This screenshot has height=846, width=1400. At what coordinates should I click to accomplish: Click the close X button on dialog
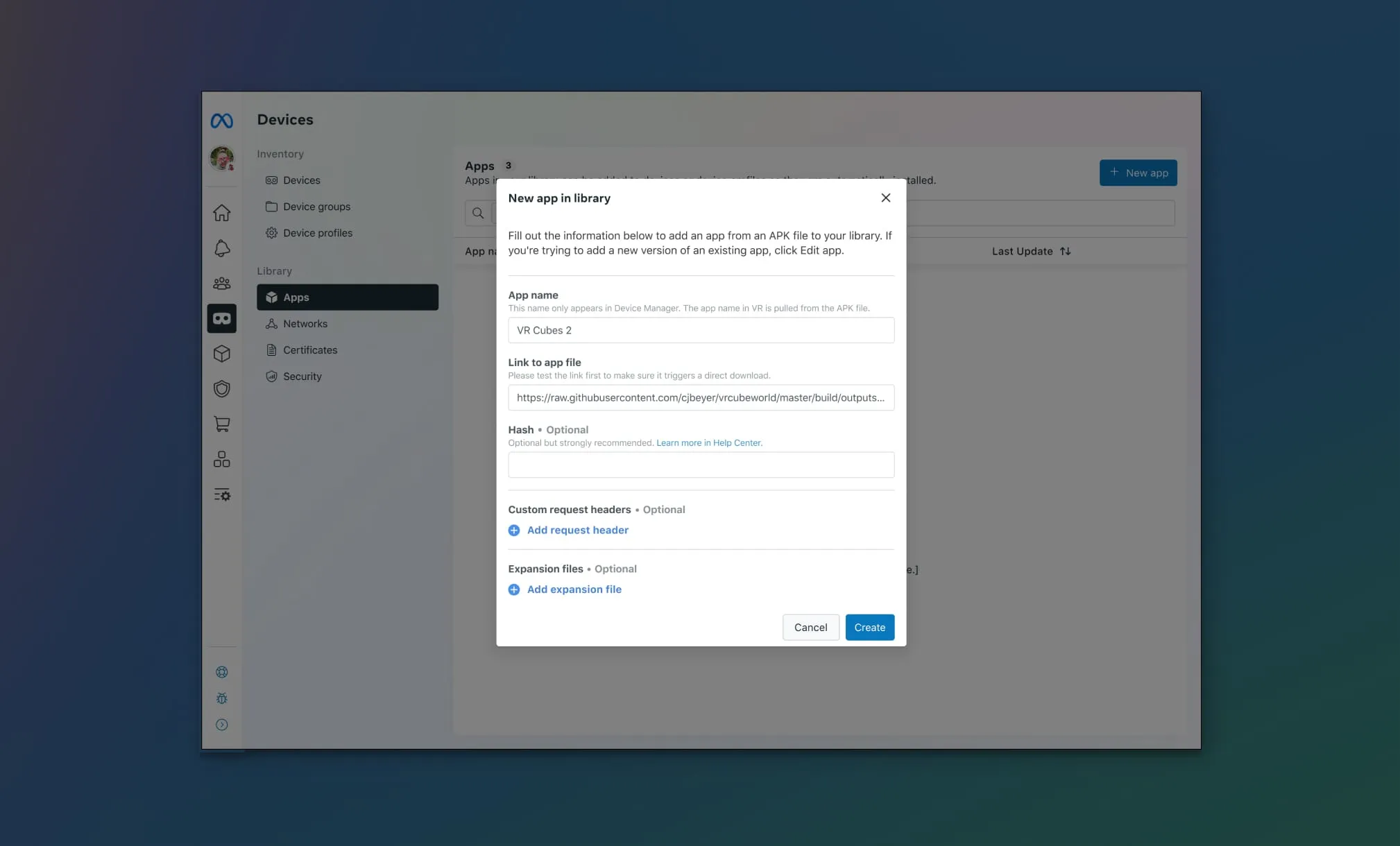pyautogui.click(x=885, y=198)
